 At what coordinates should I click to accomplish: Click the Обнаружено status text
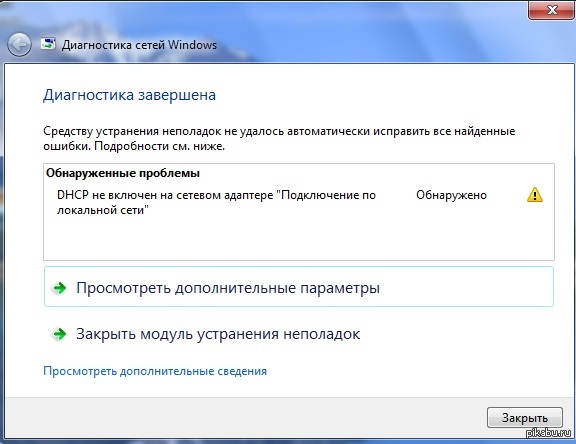451,195
